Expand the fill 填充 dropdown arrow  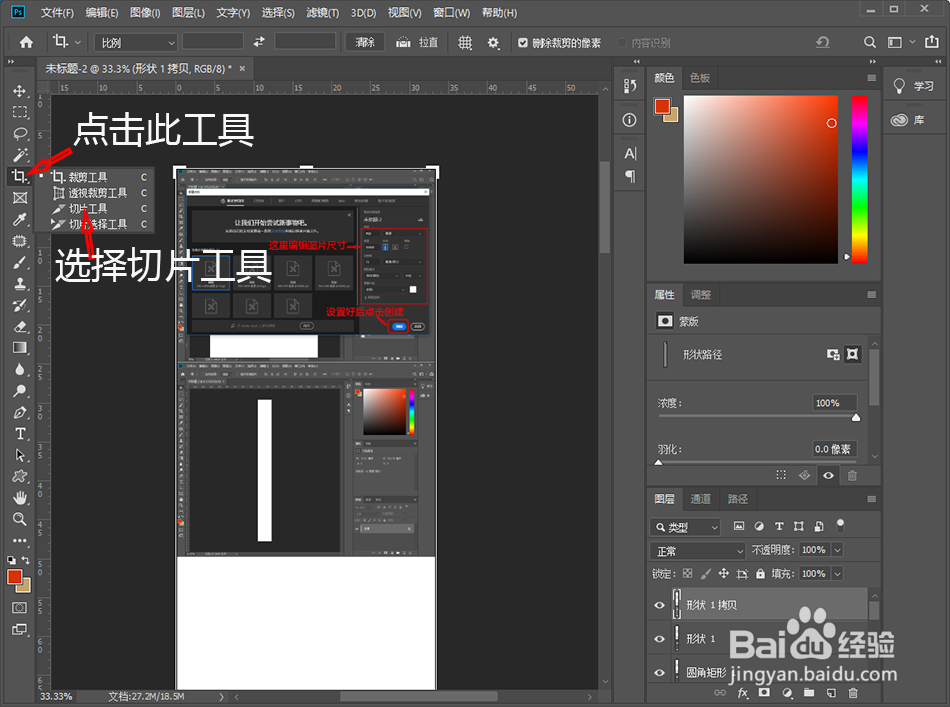(837, 574)
